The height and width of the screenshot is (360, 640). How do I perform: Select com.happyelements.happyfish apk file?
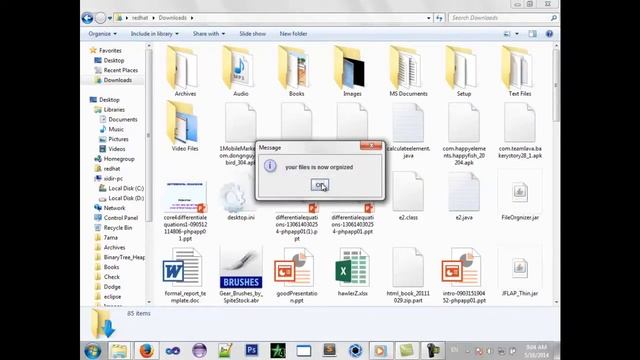tap(464, 122)
